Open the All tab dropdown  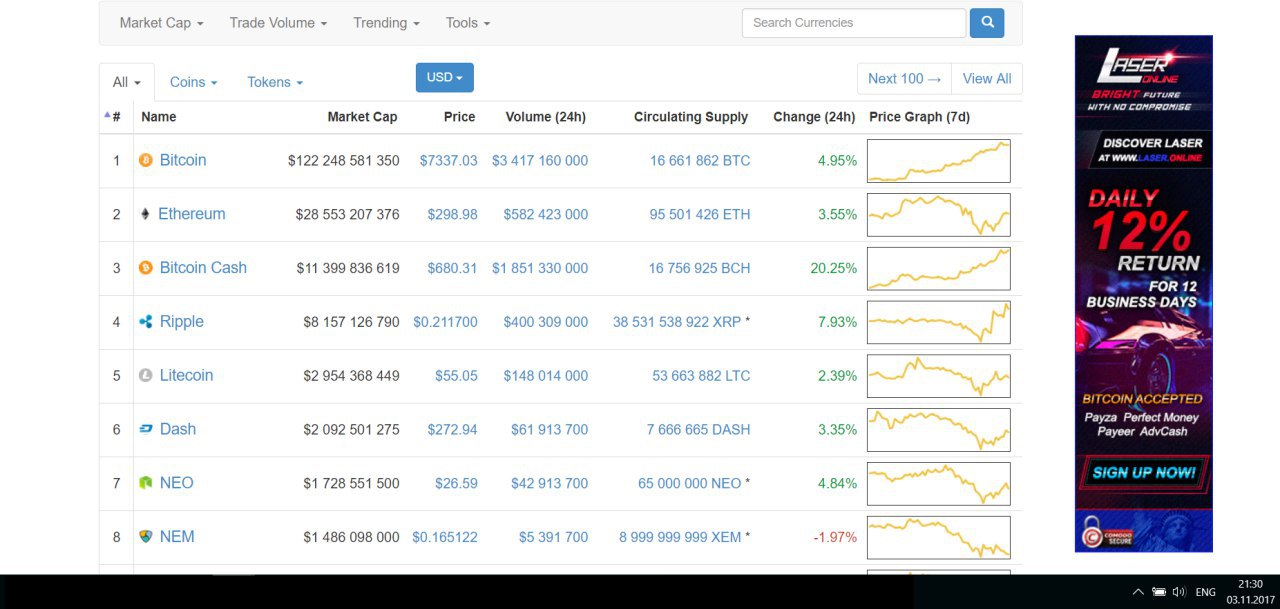(127, 82)
